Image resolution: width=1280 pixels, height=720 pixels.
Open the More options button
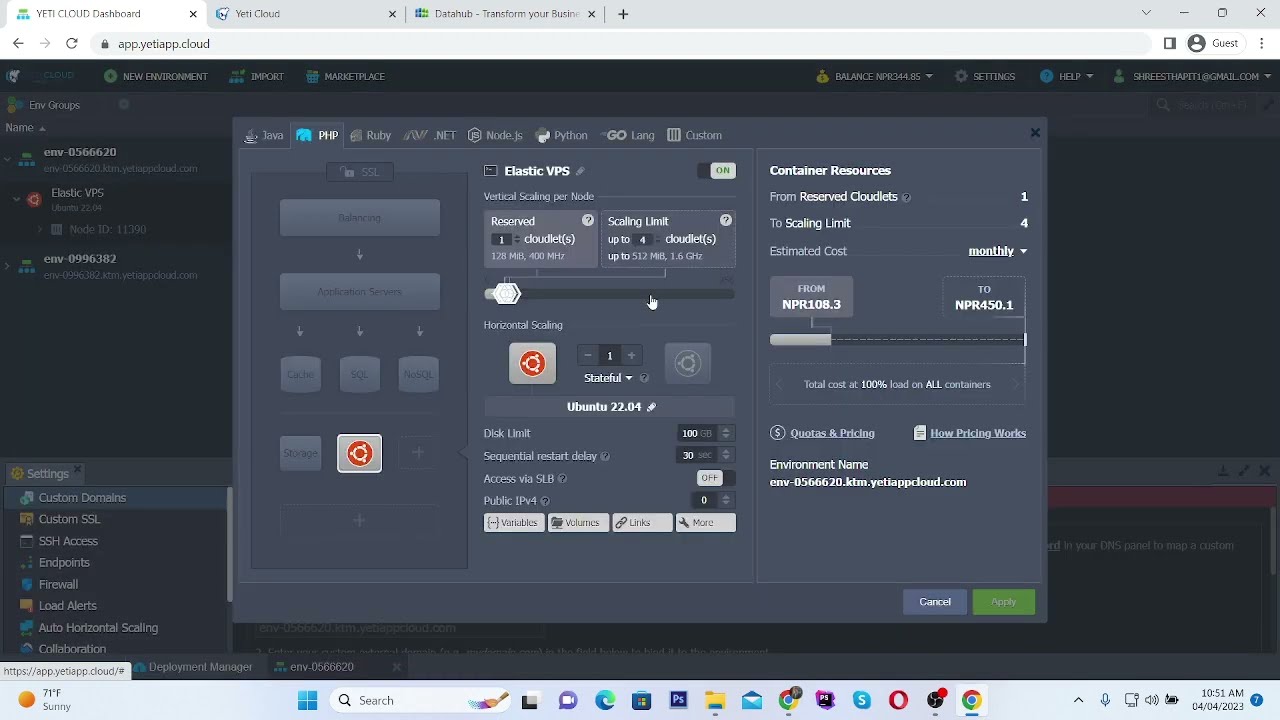(x=706, y=523)
